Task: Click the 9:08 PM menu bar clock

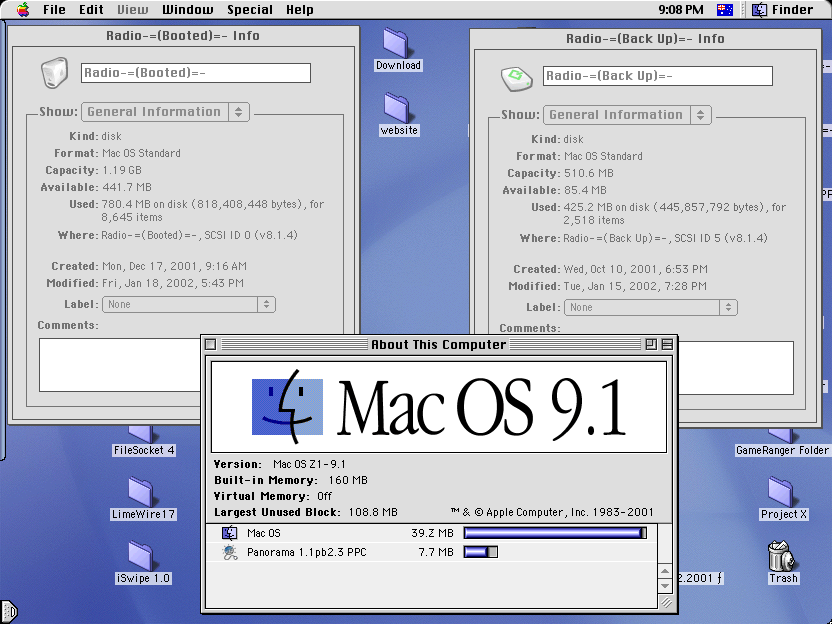Action: click(681, 10)
